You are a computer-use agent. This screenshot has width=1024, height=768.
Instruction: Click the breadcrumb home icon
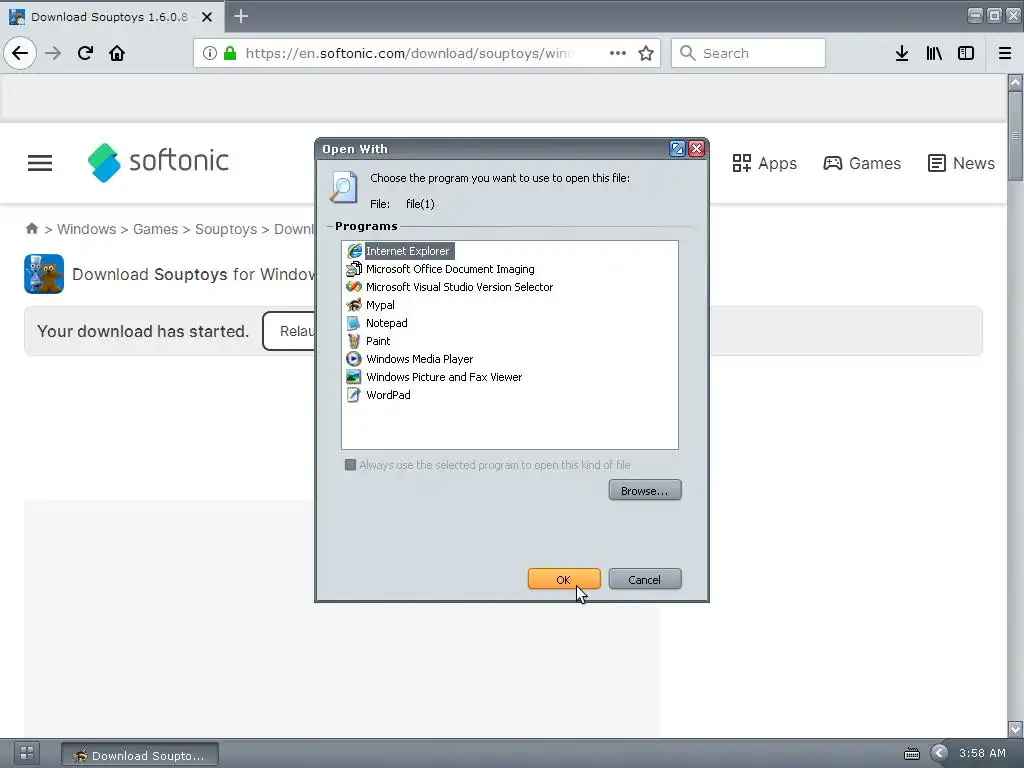click(x=31, y=229)
